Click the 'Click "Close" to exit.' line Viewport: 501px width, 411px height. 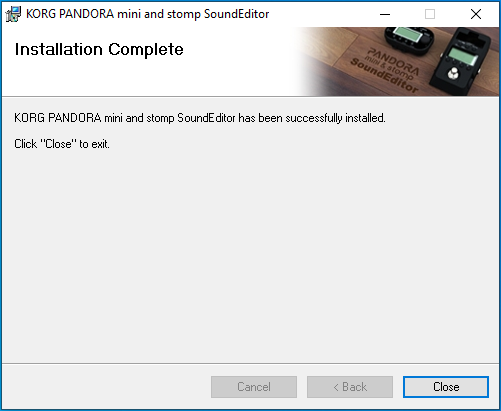pos(62,144)
